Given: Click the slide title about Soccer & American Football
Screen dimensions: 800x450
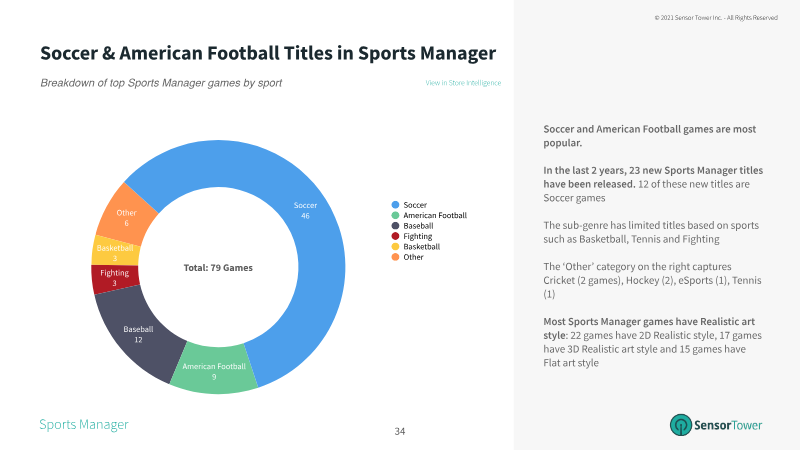Looking at the screenshot, I should (268, 53).
